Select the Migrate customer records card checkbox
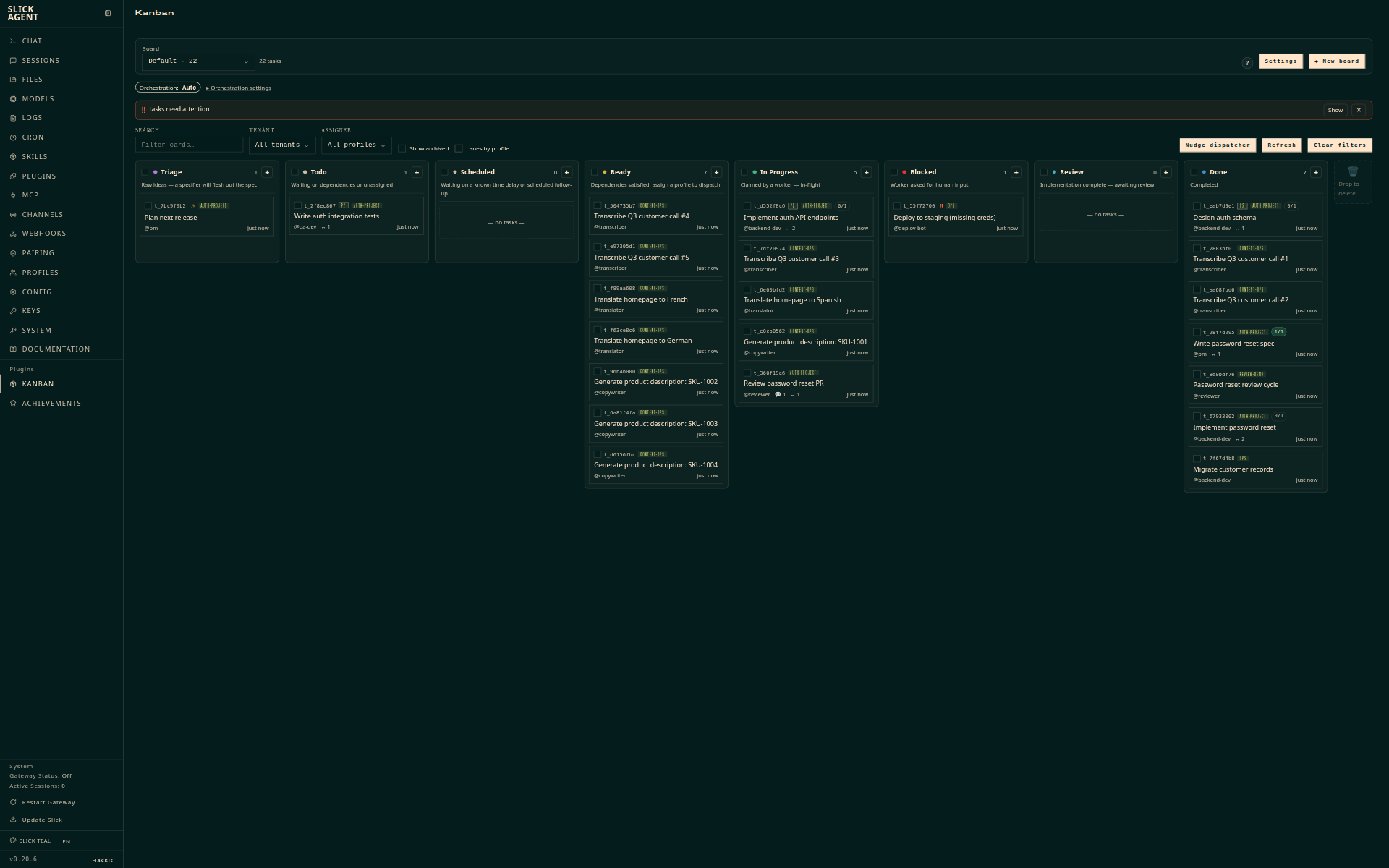The width and height of the screenshot is (1389, 868). [1197, 459]
